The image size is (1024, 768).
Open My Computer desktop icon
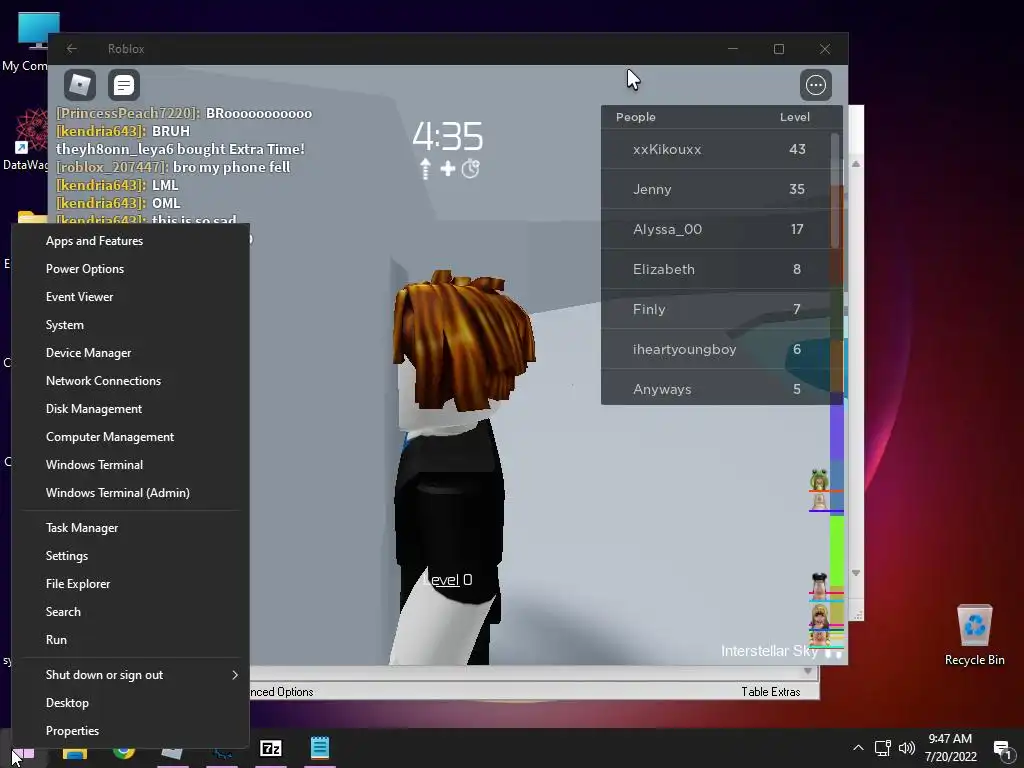point(29,42)
